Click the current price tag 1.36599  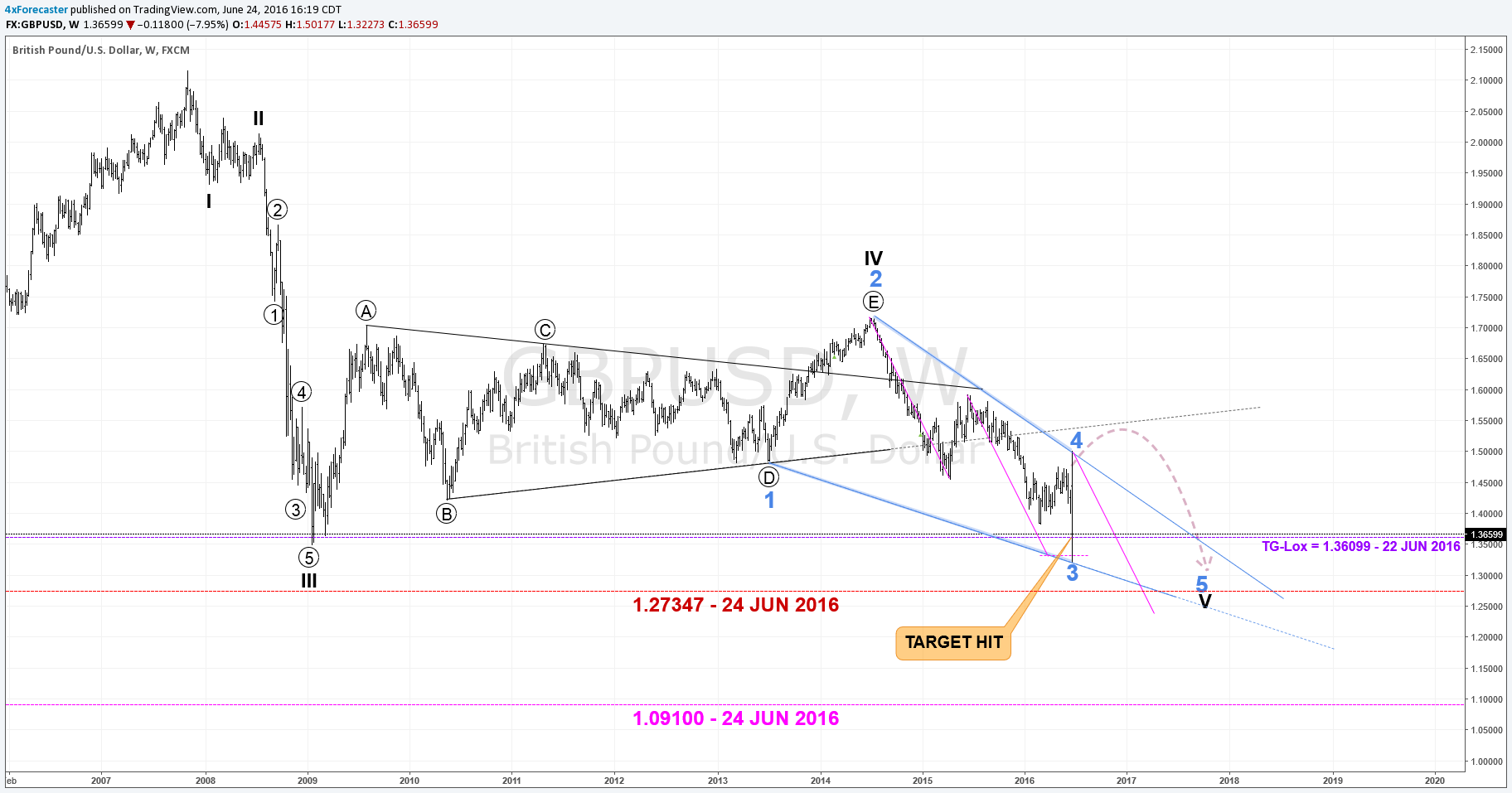(1485, 535)
